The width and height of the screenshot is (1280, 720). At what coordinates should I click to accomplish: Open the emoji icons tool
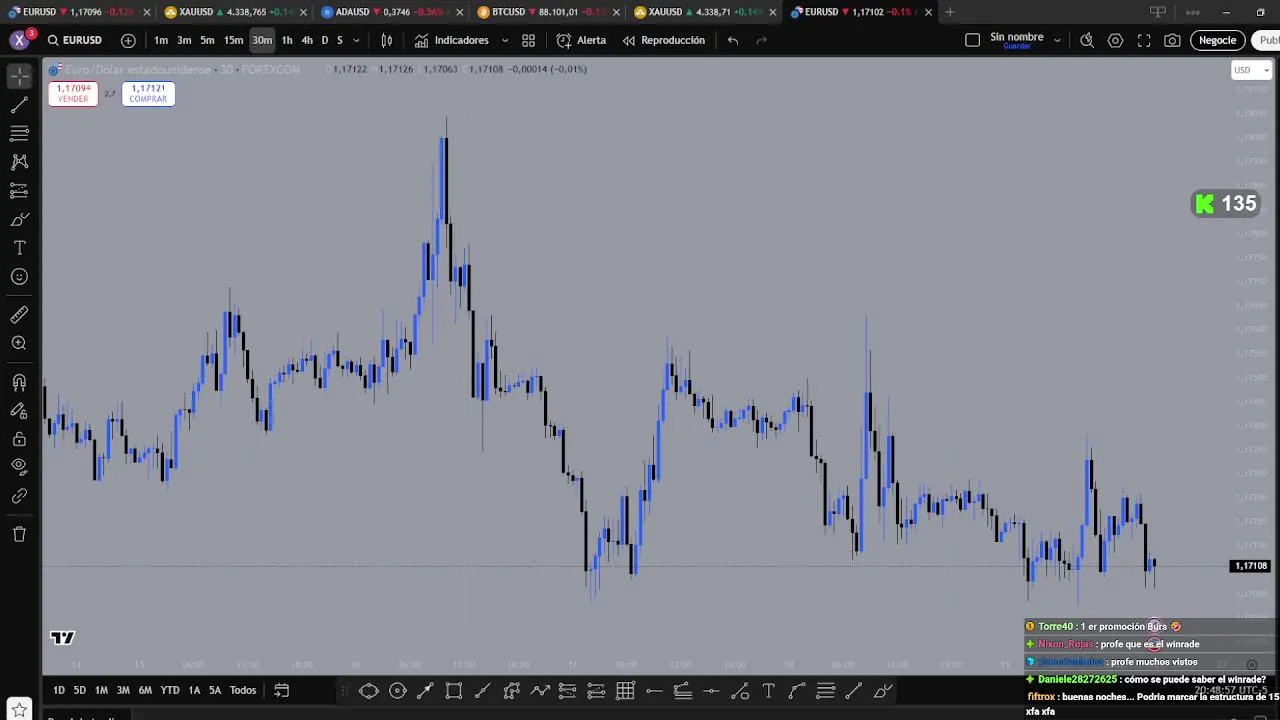click(x=19, y=277)
